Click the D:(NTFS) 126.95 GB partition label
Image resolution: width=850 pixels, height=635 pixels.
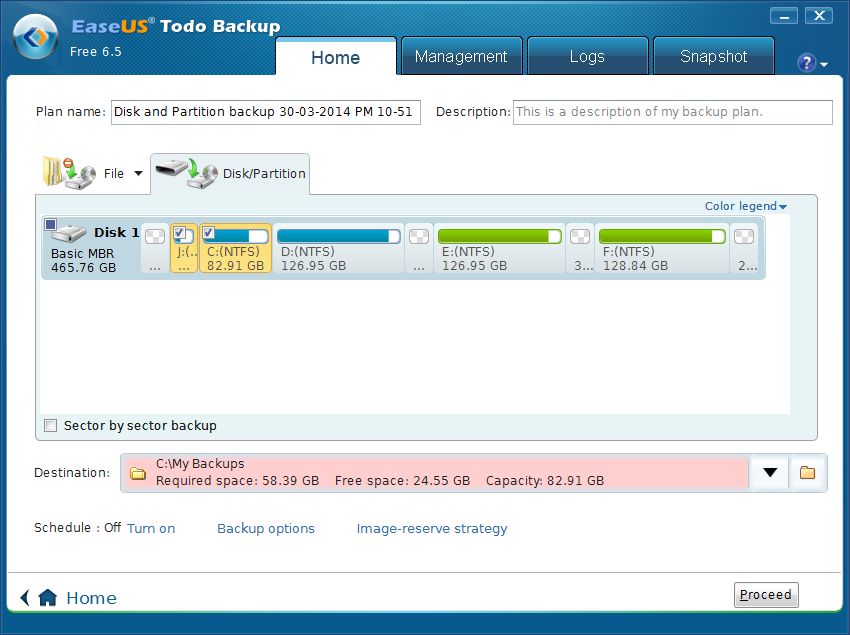pos(313,259)
